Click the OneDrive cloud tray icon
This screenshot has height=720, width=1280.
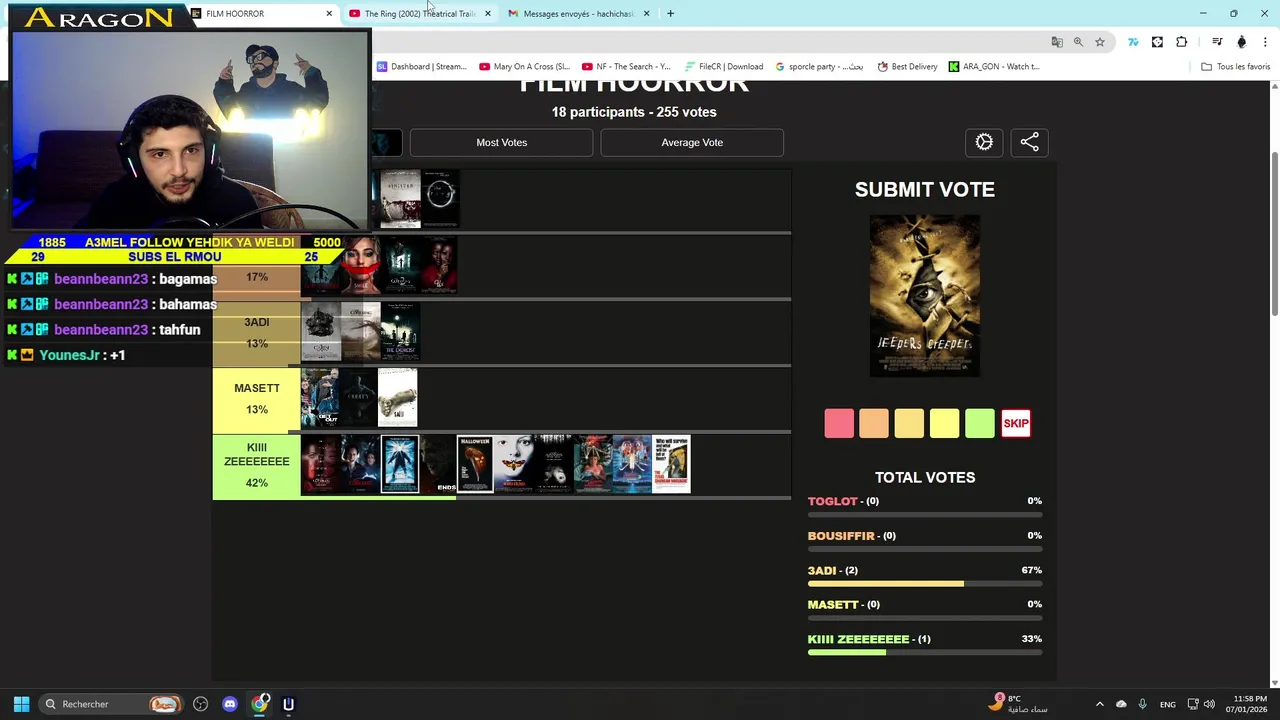pos(1121,704)
